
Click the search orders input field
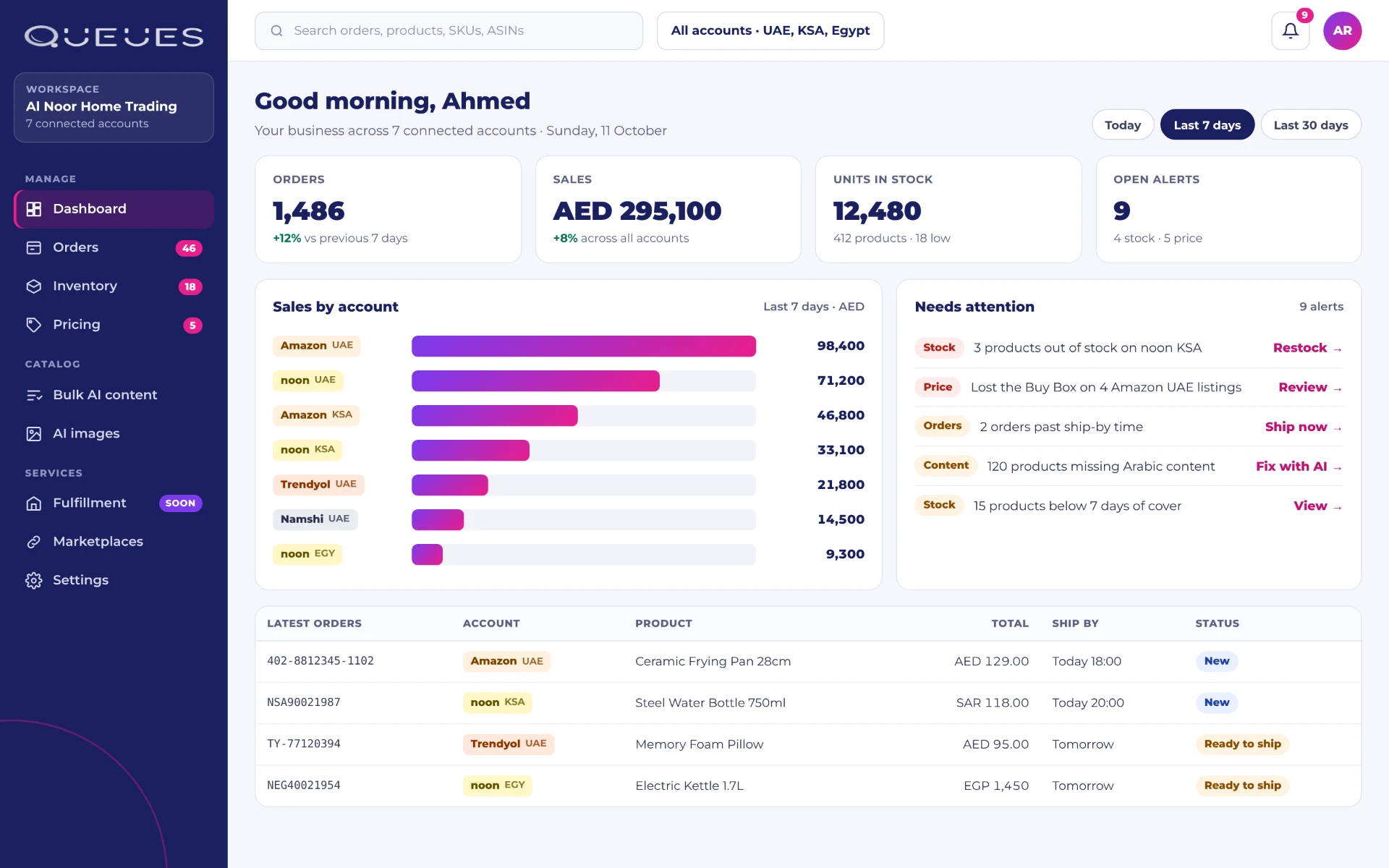pos(449,30)
